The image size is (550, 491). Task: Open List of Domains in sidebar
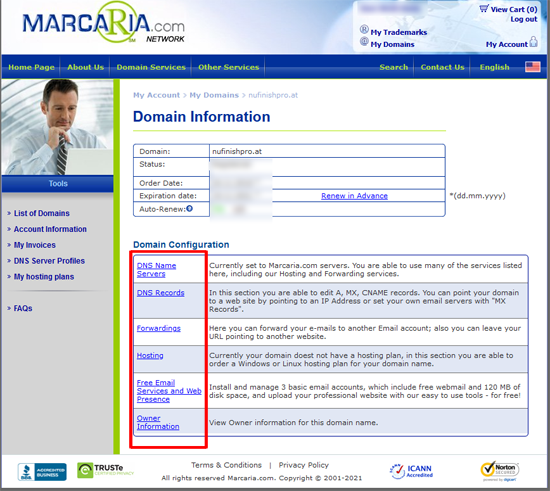41,213
